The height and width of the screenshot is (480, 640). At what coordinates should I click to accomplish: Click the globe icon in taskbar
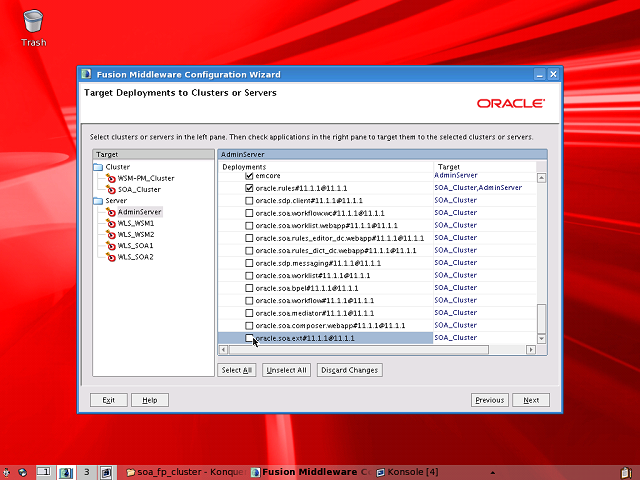click(x=22, y=472)
